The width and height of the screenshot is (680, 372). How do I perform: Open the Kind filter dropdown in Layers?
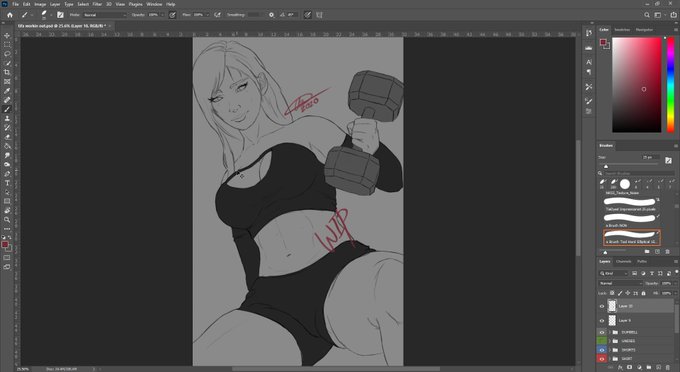pos(613,273)
